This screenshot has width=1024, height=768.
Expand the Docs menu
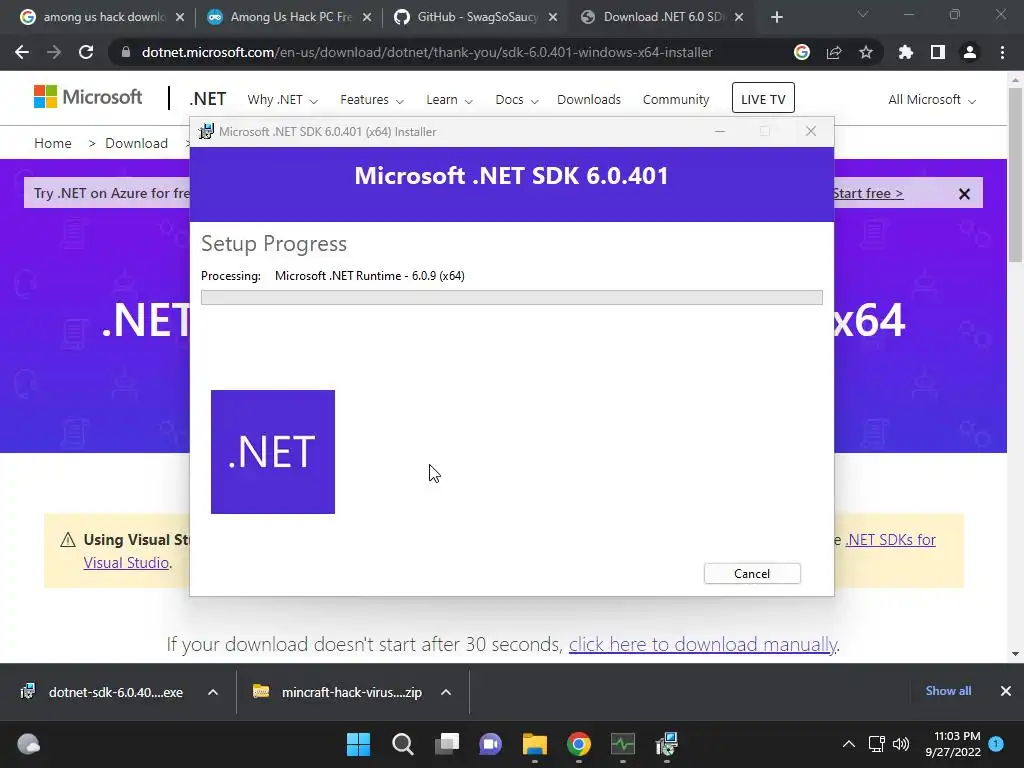click(517, 100)
